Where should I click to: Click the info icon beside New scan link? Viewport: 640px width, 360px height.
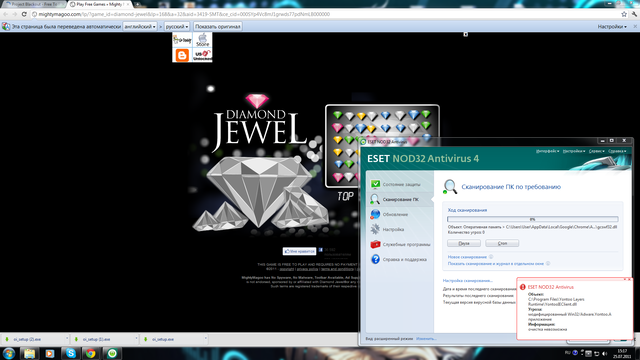tap(491, 257)
